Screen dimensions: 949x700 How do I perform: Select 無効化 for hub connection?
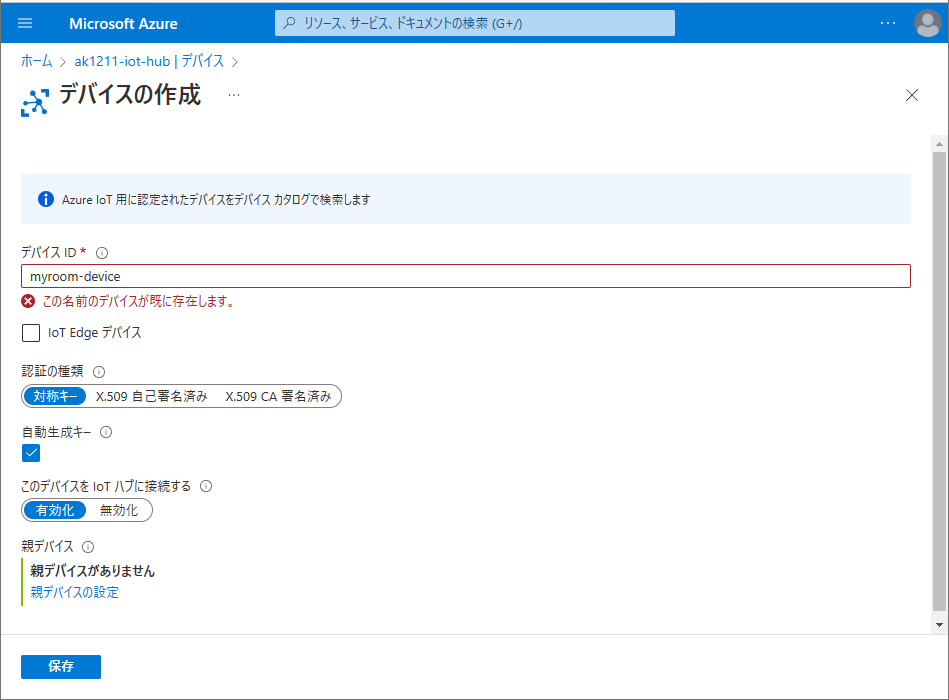[x=119, y=511]
